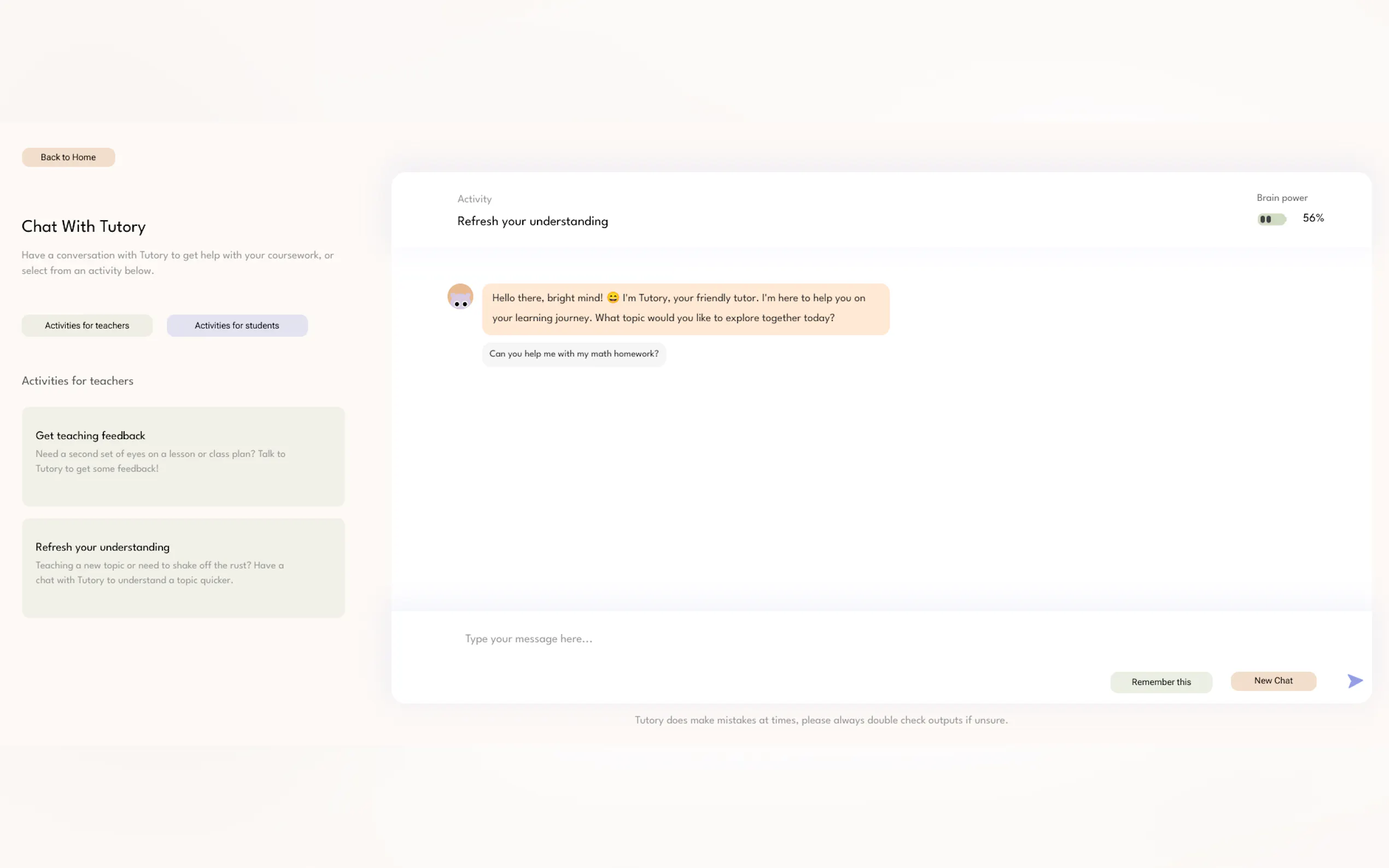The width and height of the screenshot is (1389, 868).
Task: Switch to Activities for students tab
Action: click(237, 326)
